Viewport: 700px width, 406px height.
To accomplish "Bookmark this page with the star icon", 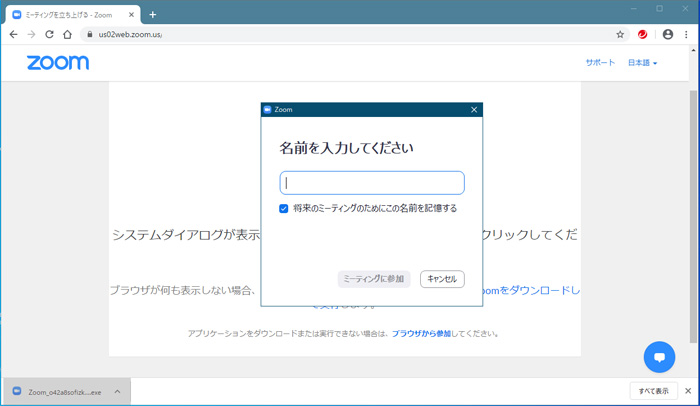I will pyautogui.click(x=620, y=34).
